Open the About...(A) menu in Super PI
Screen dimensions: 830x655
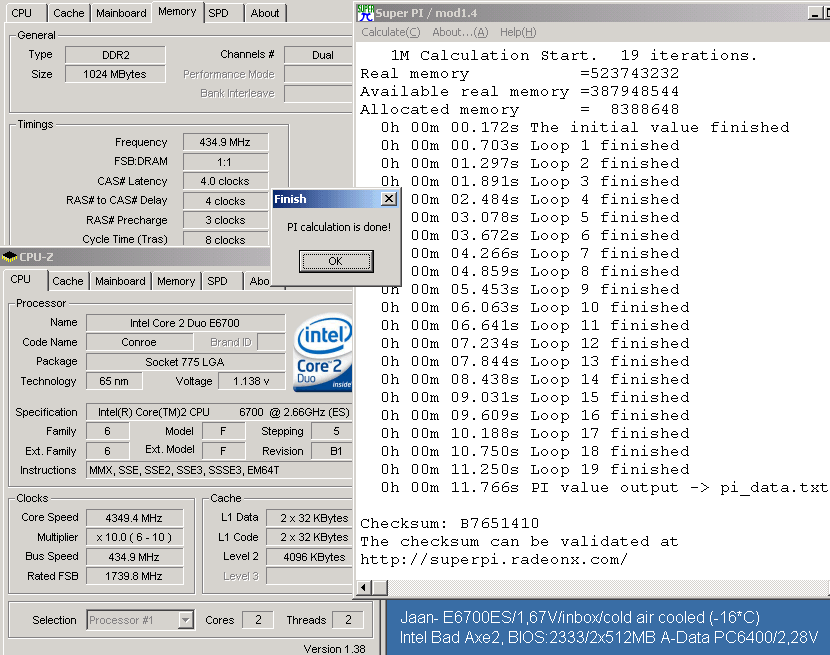pos(460,32)
